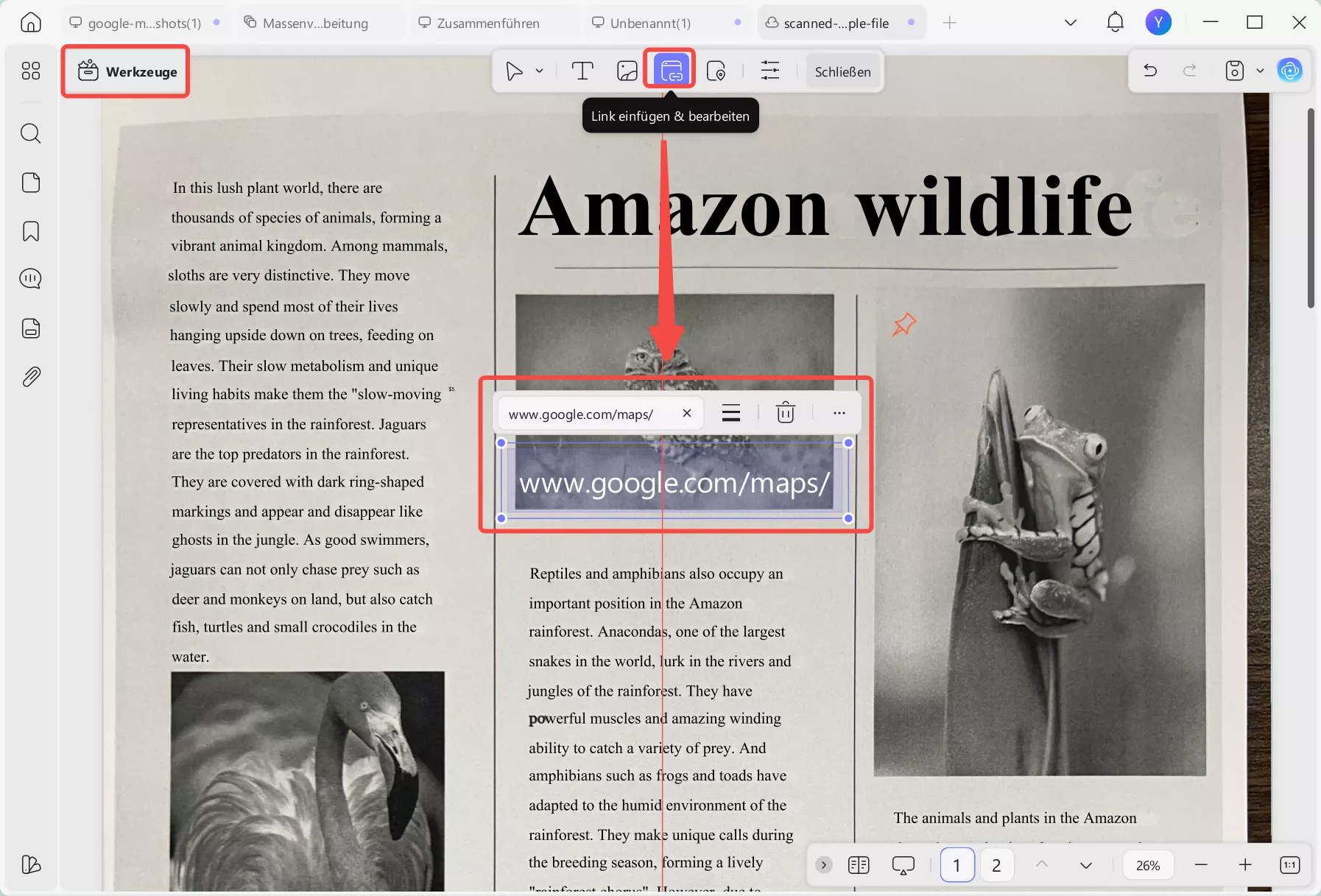Delete the link using the trash icon

[x=786, y=413]
